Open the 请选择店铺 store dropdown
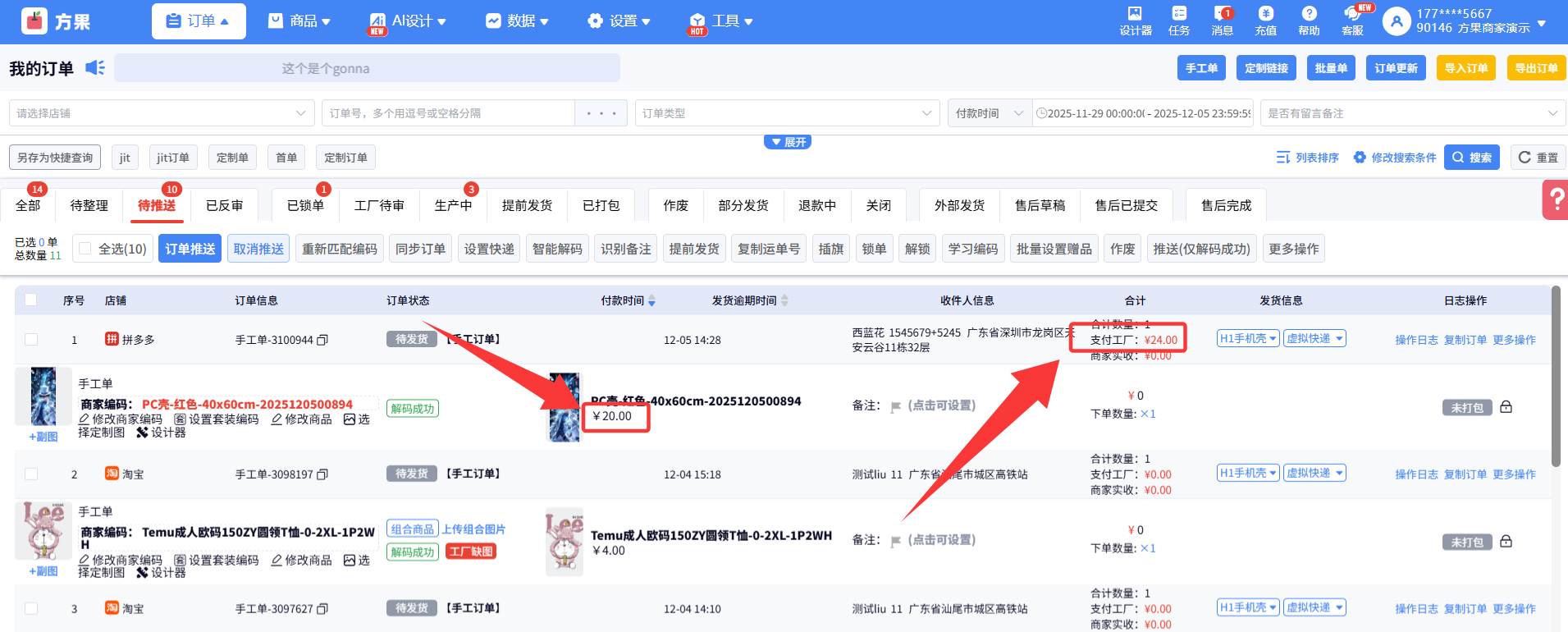Image resolution: width=1568 pixels, height=632 pixels. click(161, 113)
